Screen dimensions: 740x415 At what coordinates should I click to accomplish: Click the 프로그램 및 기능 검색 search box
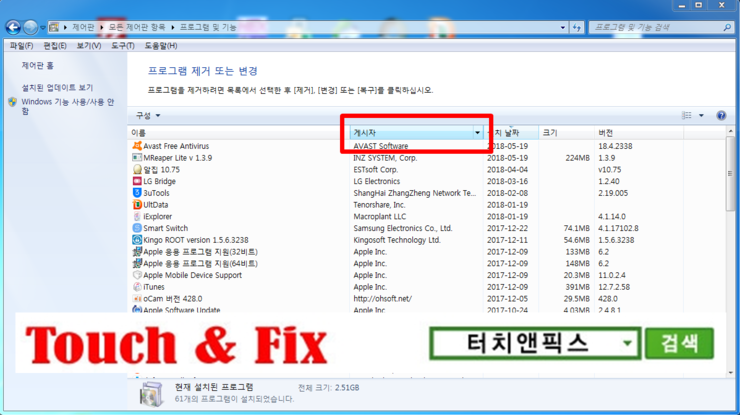(x=656, y=27)
